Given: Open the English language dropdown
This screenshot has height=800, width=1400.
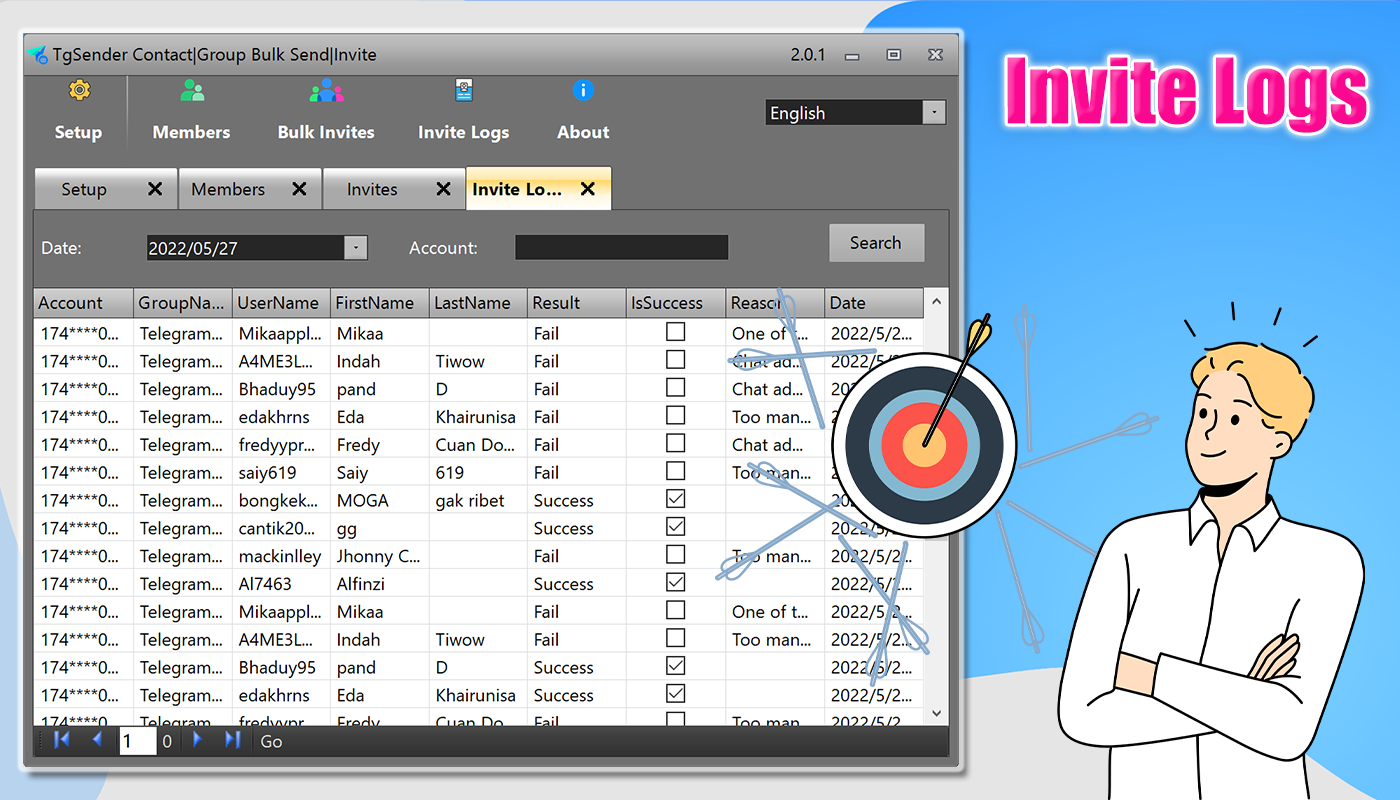Looking at the screenshot, I should pyautogui.click(x=933, y=113).
